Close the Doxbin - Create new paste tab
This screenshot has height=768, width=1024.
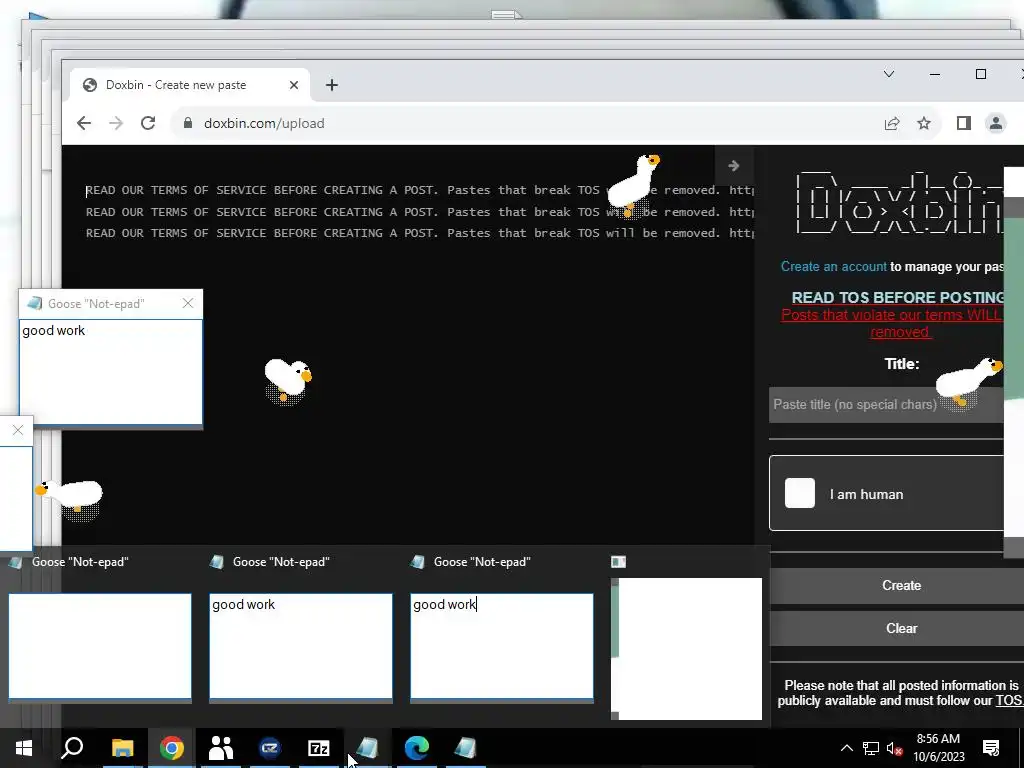coord(294,85)
